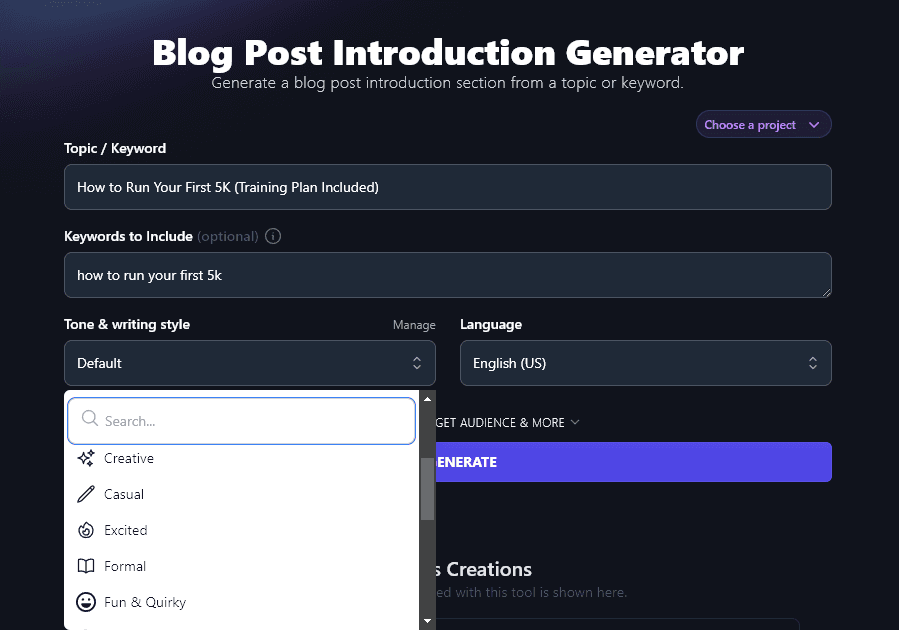Click the info icon next to Keywords to Include
Screen dimensions: 899x630
[x=273, y=237]
